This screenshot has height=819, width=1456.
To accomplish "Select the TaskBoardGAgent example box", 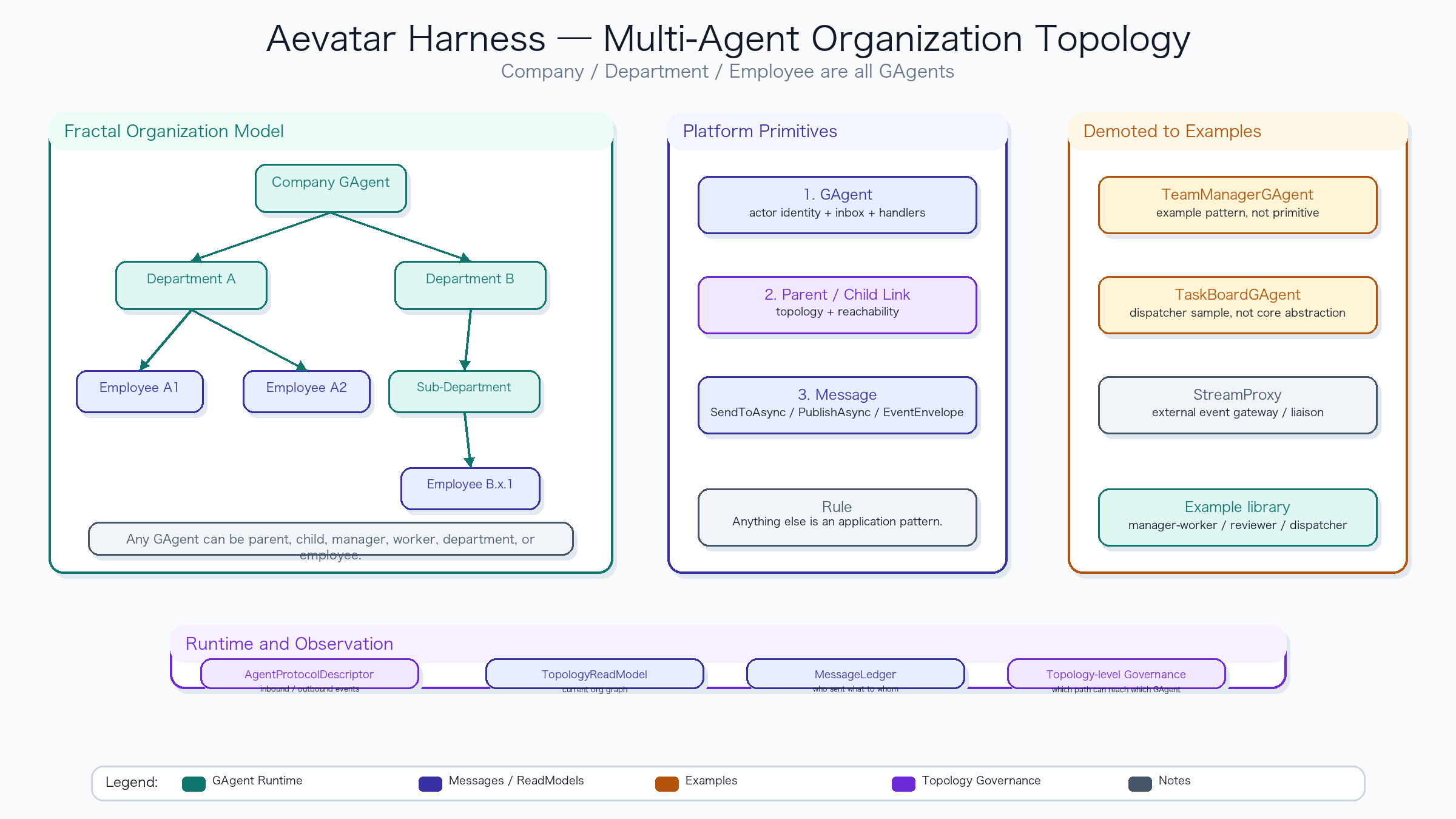I will click(x=1238, y=305).
